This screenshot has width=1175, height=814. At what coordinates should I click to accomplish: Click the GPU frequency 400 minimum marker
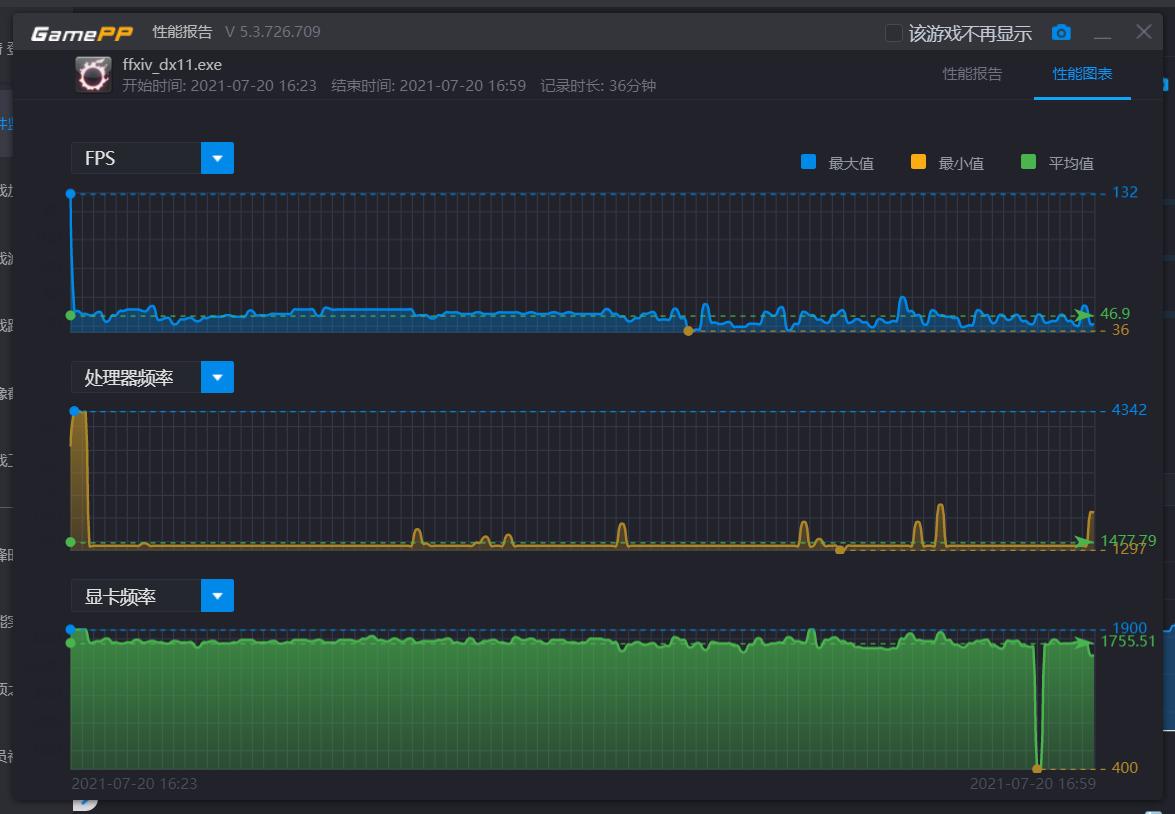[x=1037, y=768]
